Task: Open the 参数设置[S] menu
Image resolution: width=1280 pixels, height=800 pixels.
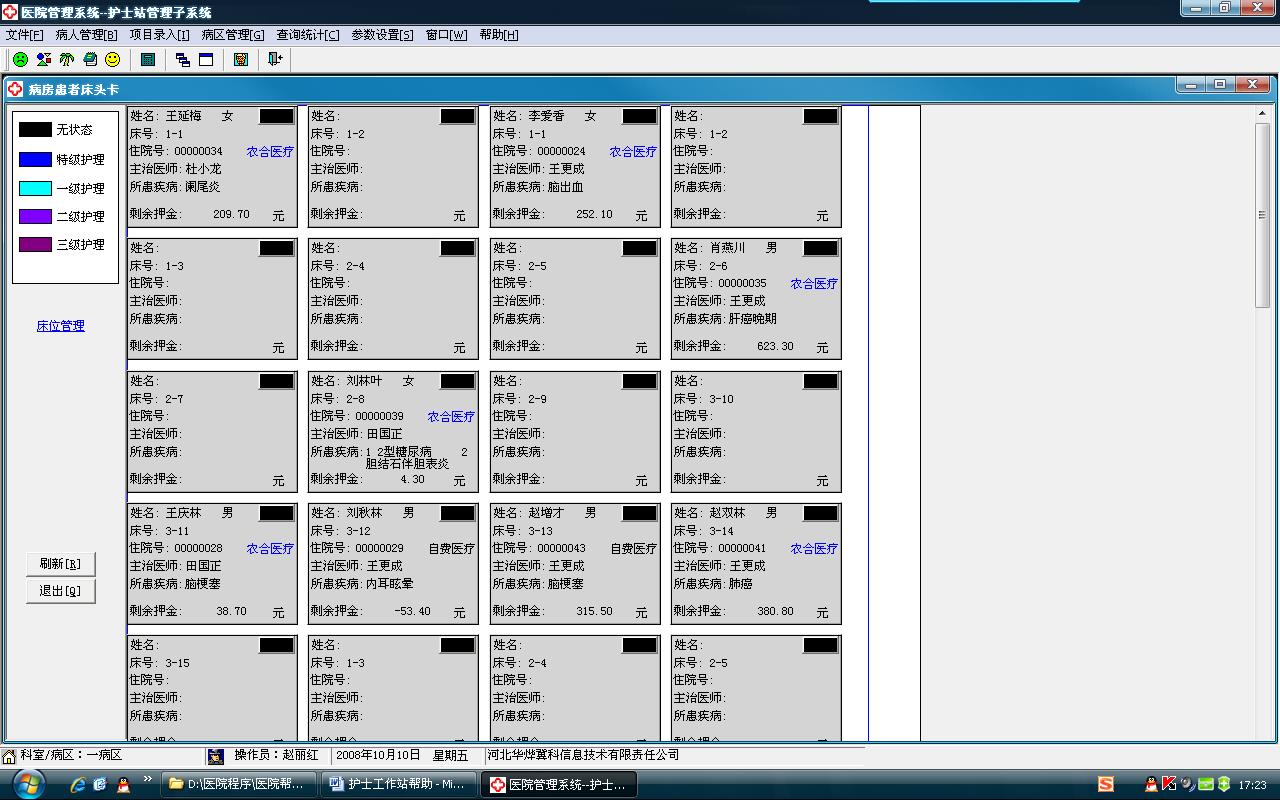Action: pyautogui.click(x=382, y=35)
